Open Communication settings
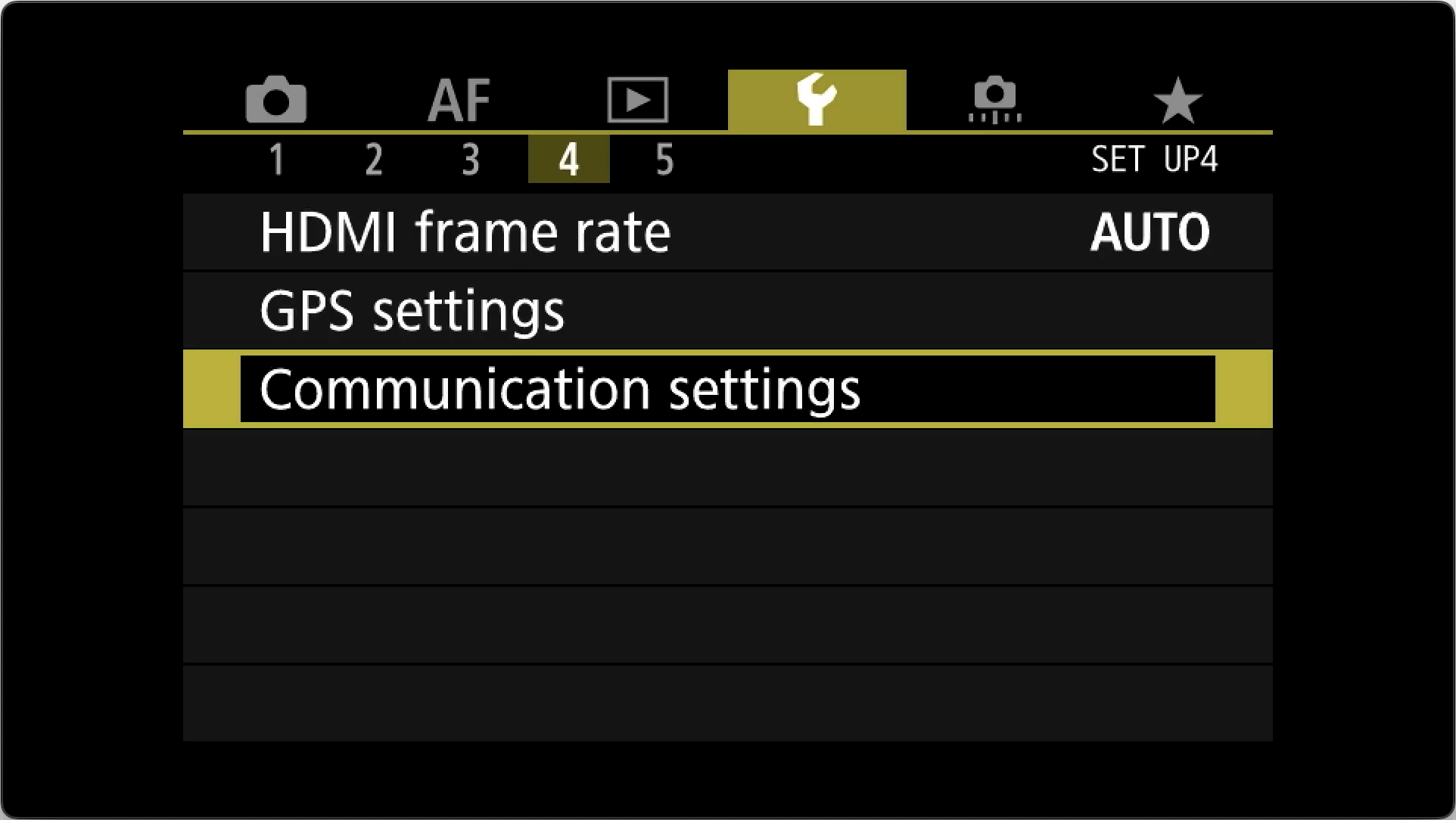This screenshot has height=820, width=1456. 727,389
